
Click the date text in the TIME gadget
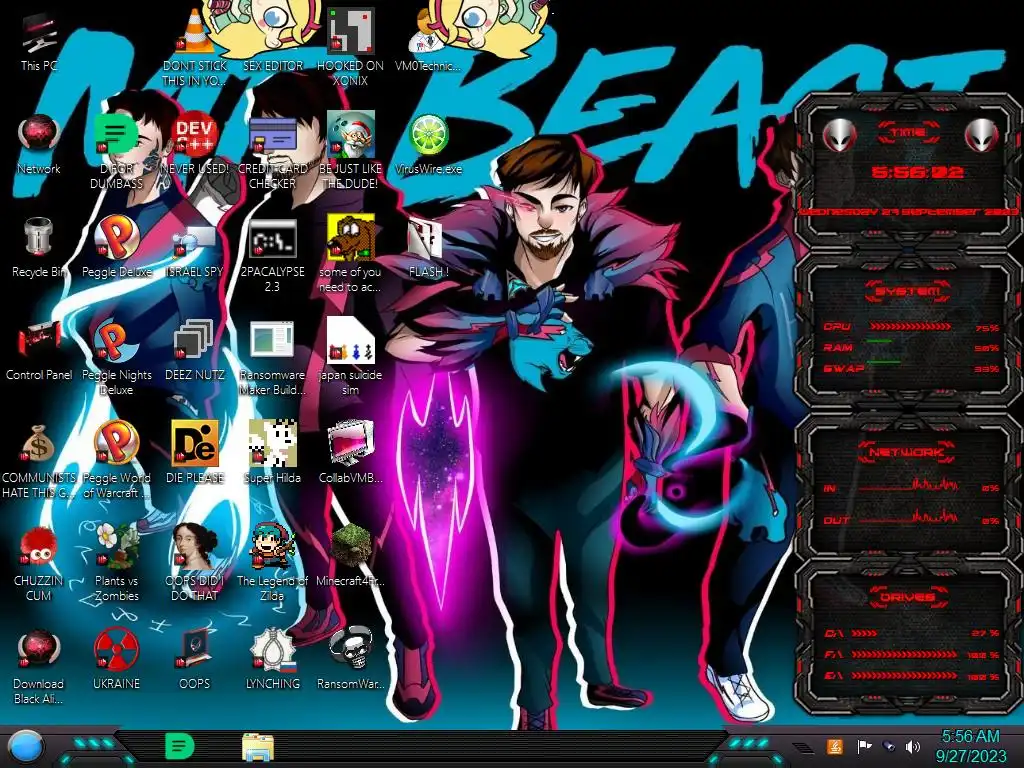coord(909,212)
